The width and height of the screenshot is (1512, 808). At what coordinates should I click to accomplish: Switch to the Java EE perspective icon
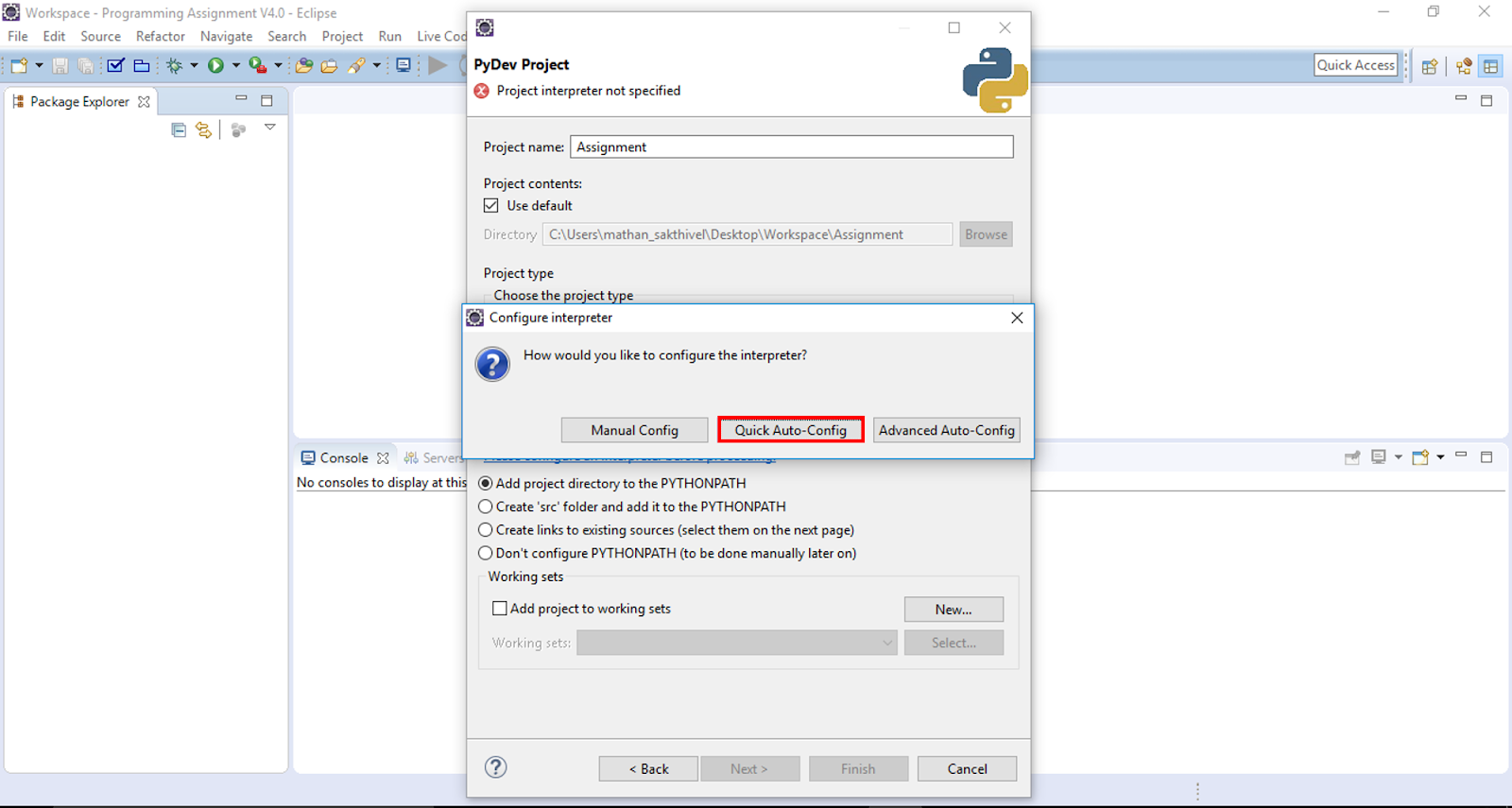point(1464,66)
